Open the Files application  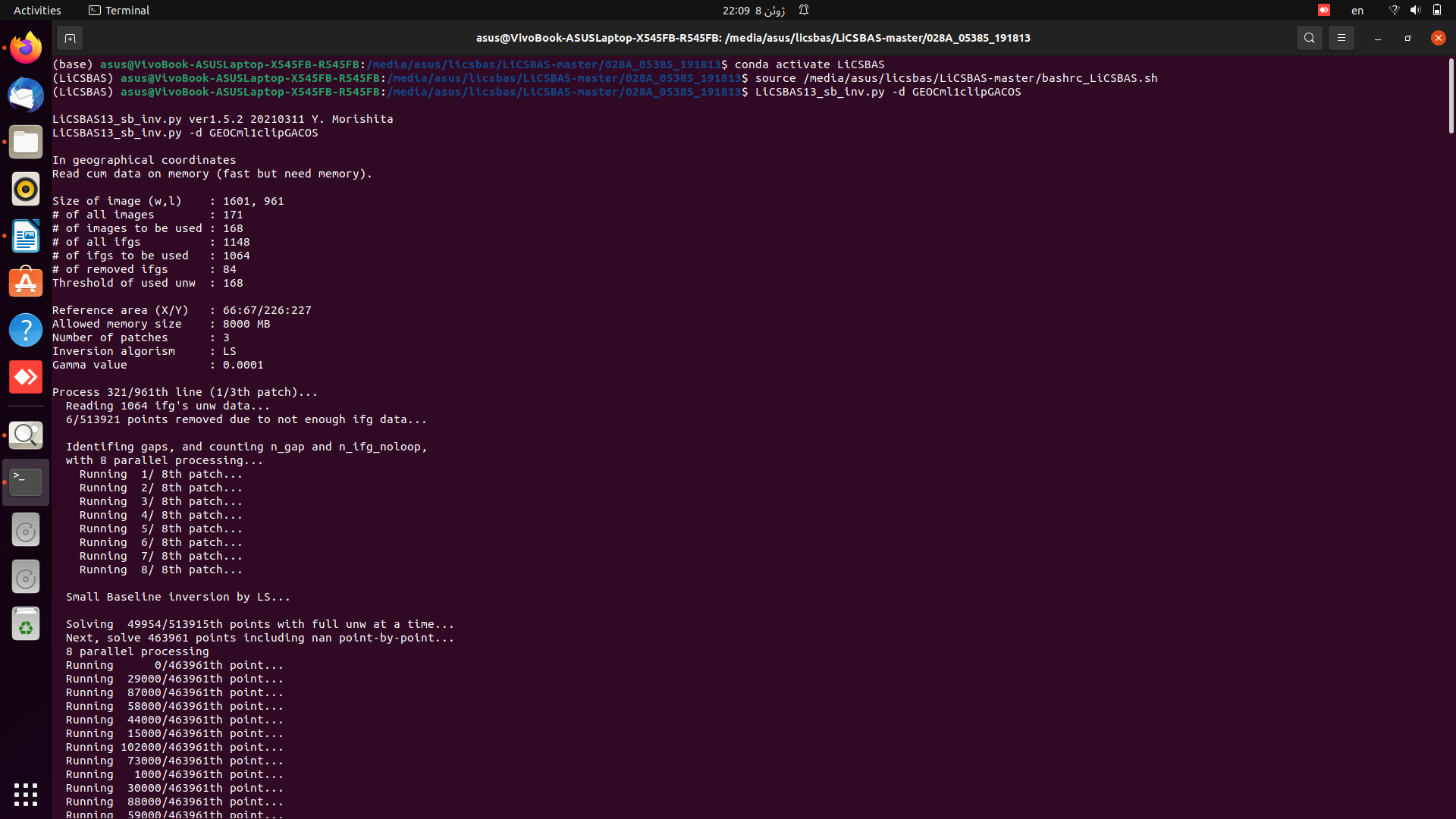click(x=25, y=142)
